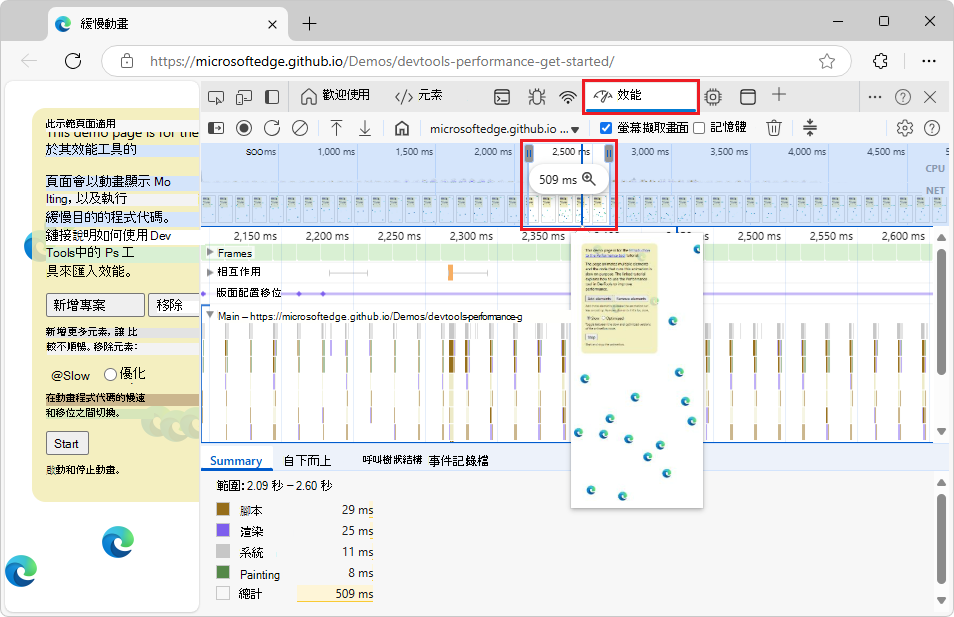Expand the Frames track
Image resolution: width=954 pixels, height=617 pixels.
pos(210,253)
